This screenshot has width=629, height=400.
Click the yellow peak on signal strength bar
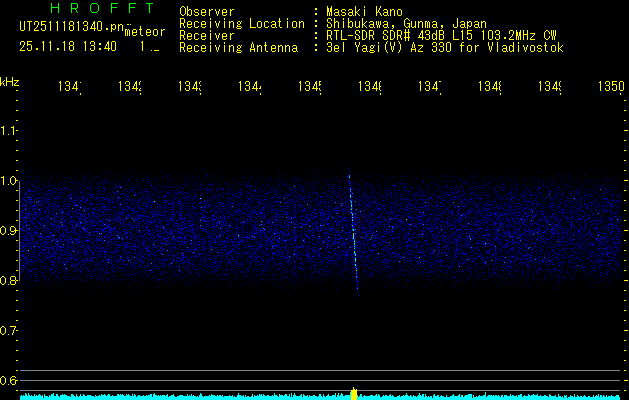tap(354, 393)
